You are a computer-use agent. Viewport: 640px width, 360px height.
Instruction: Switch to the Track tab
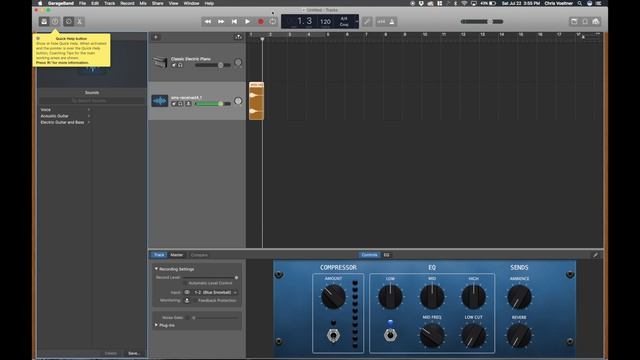pos(159,255)
